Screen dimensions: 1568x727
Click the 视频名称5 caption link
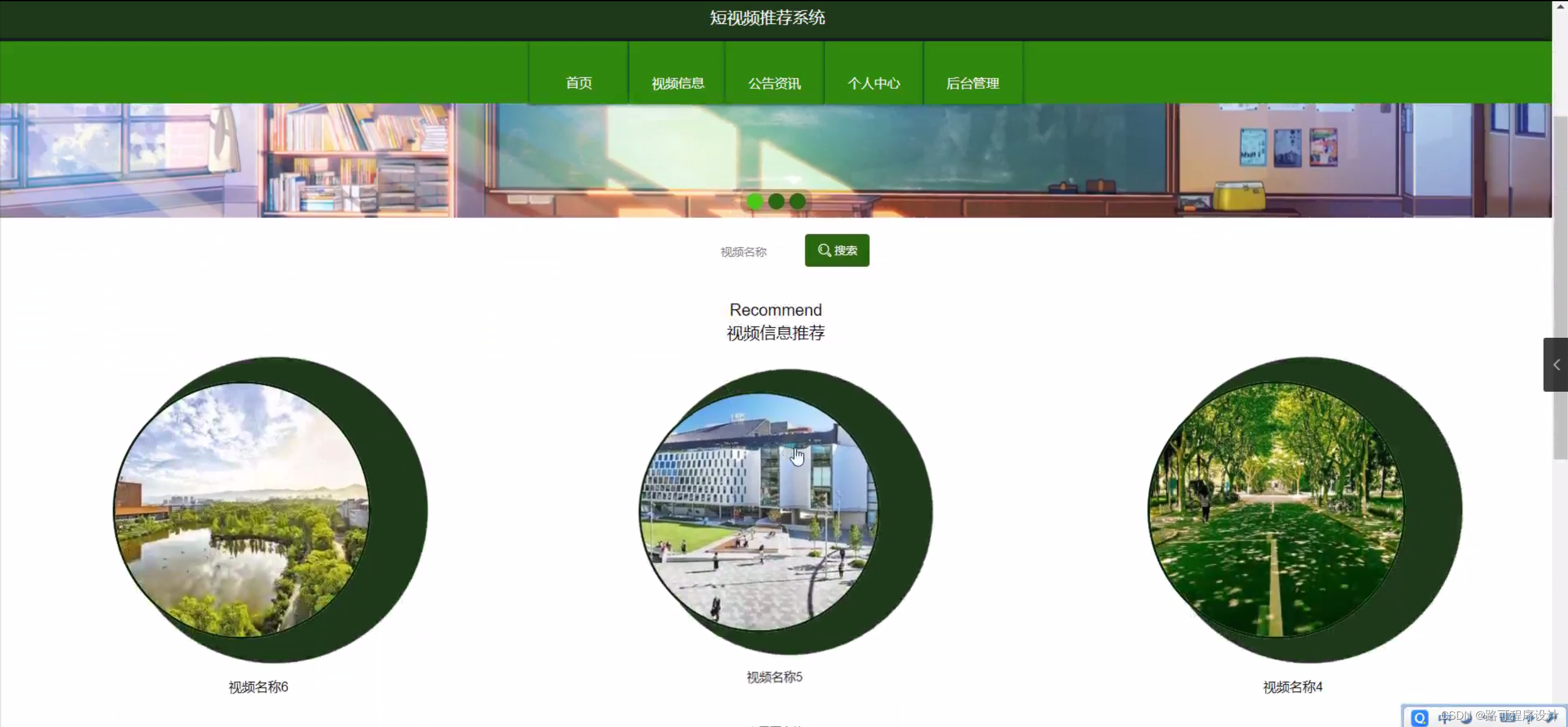[773, 676]
